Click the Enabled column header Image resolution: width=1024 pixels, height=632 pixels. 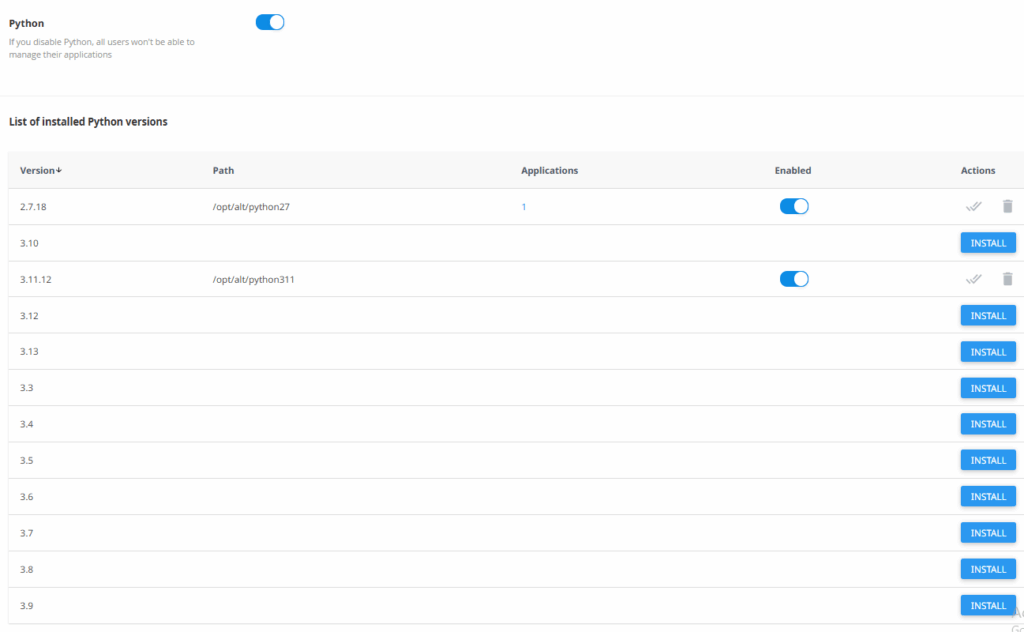pos(793,170)
